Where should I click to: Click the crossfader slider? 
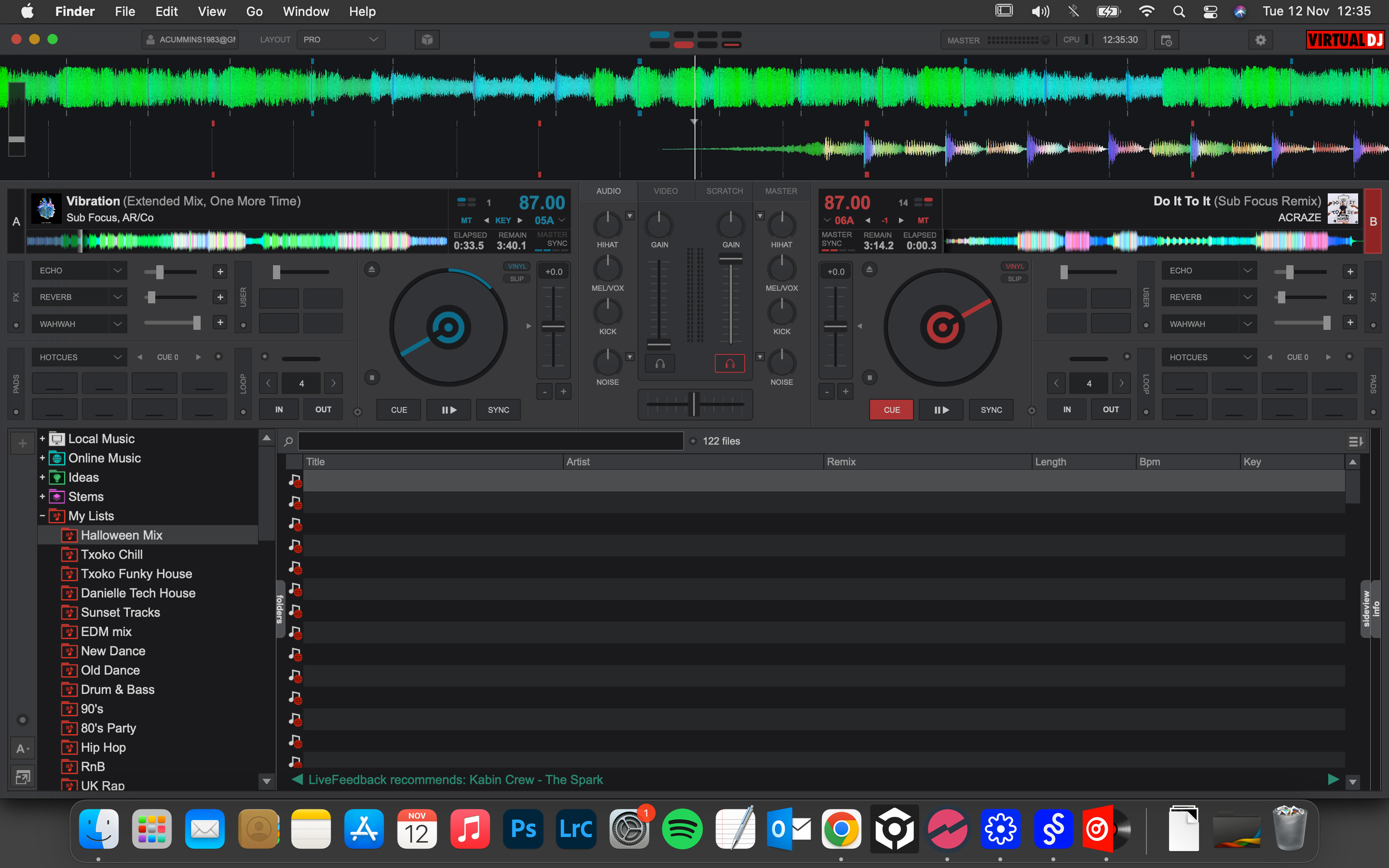click(x=694, y=404)
